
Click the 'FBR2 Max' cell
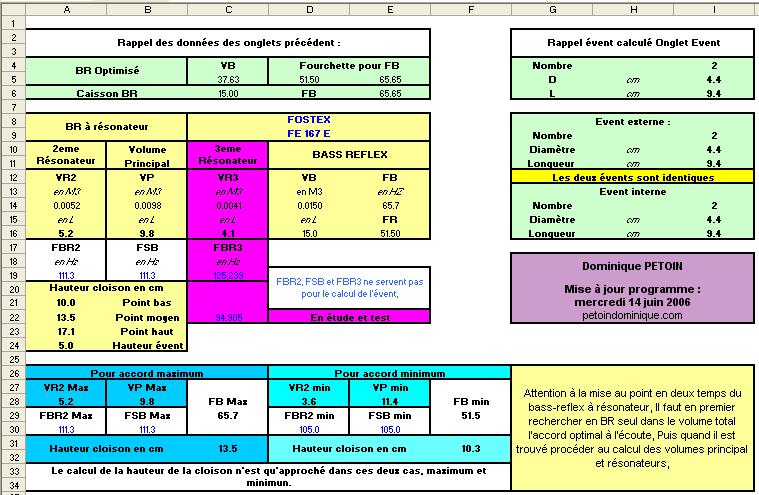[x=66, y=416]
